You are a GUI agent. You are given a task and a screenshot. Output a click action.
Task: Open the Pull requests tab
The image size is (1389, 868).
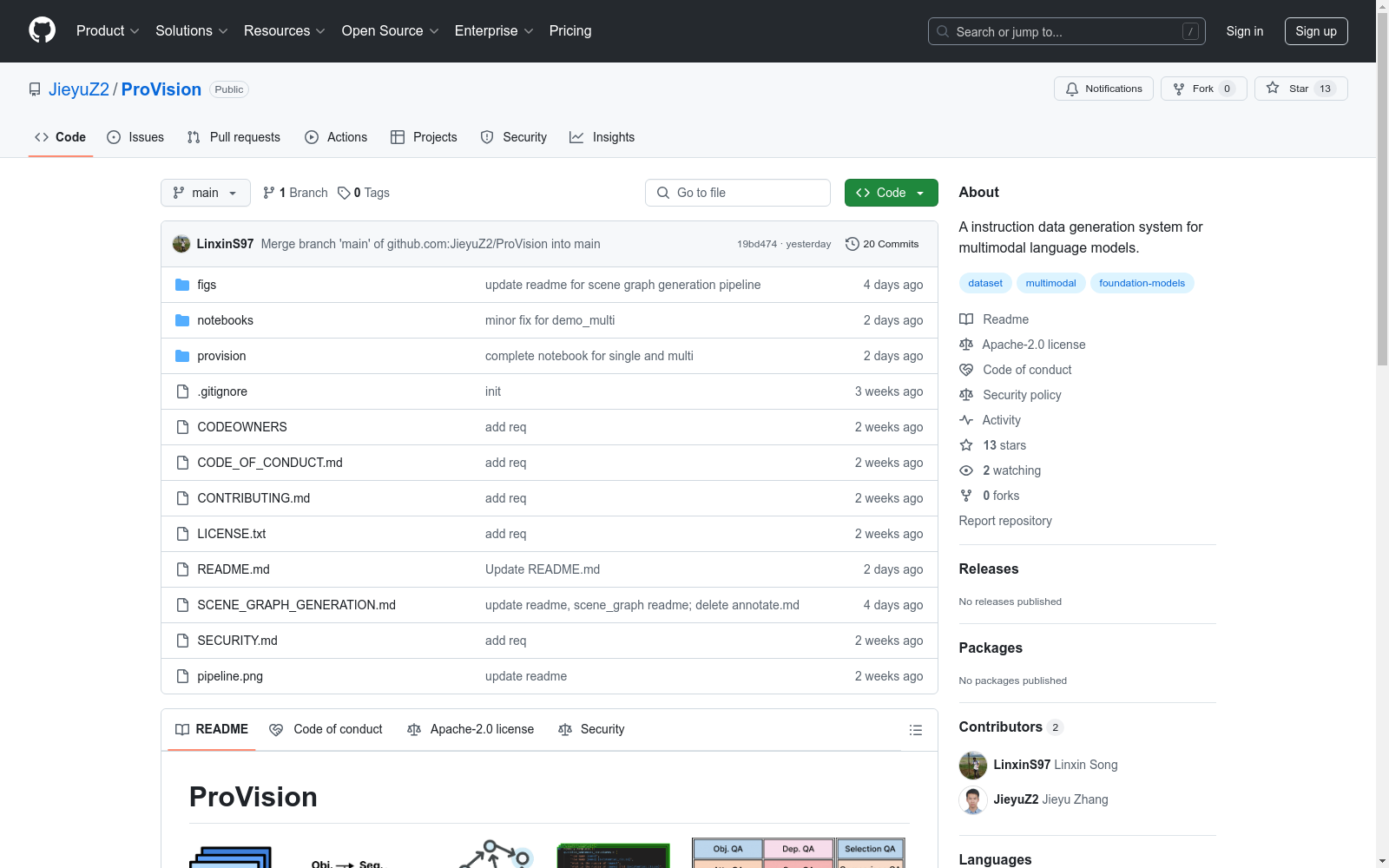pos(234,137)
